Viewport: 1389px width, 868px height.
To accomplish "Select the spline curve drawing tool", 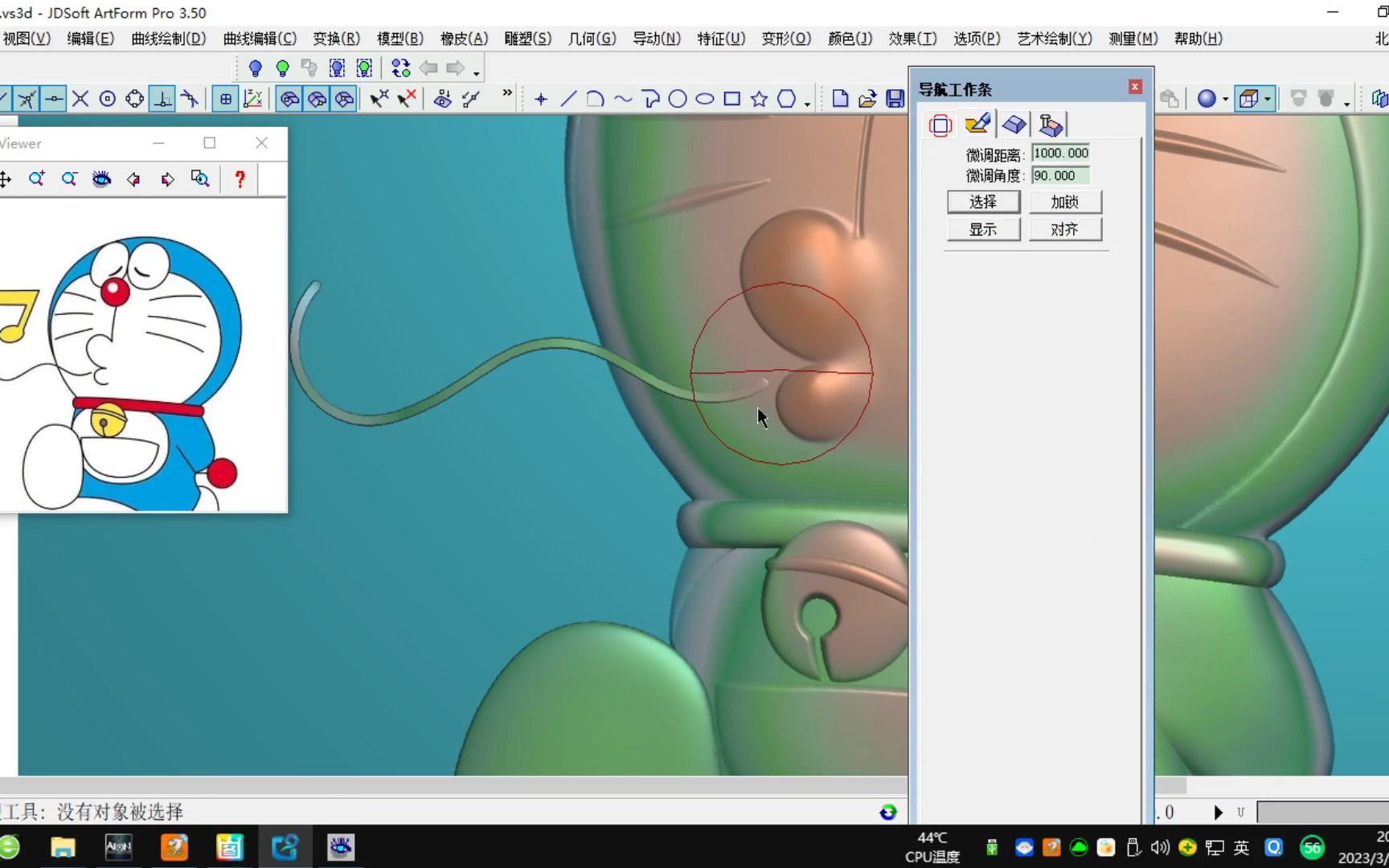I will coord(623,99).
